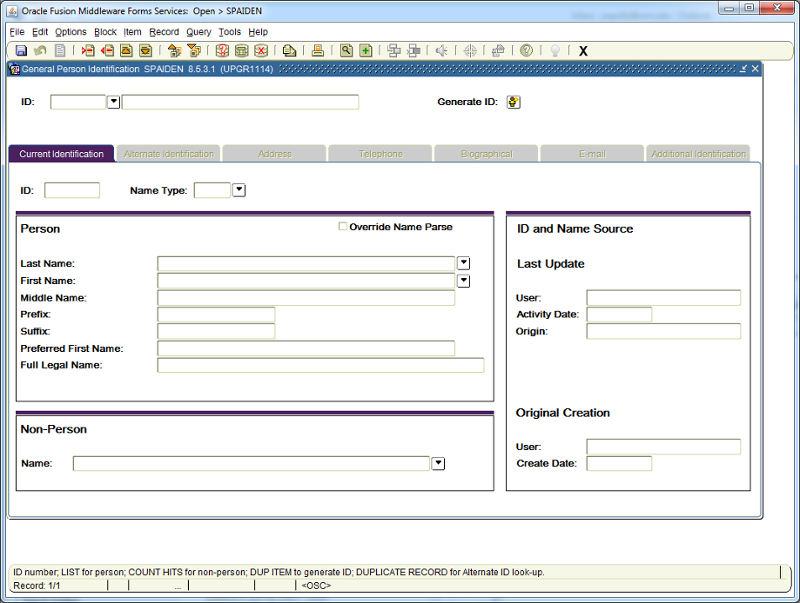Click the Rollback green arrow icon
800x603 pixels.
pos(40,51)
